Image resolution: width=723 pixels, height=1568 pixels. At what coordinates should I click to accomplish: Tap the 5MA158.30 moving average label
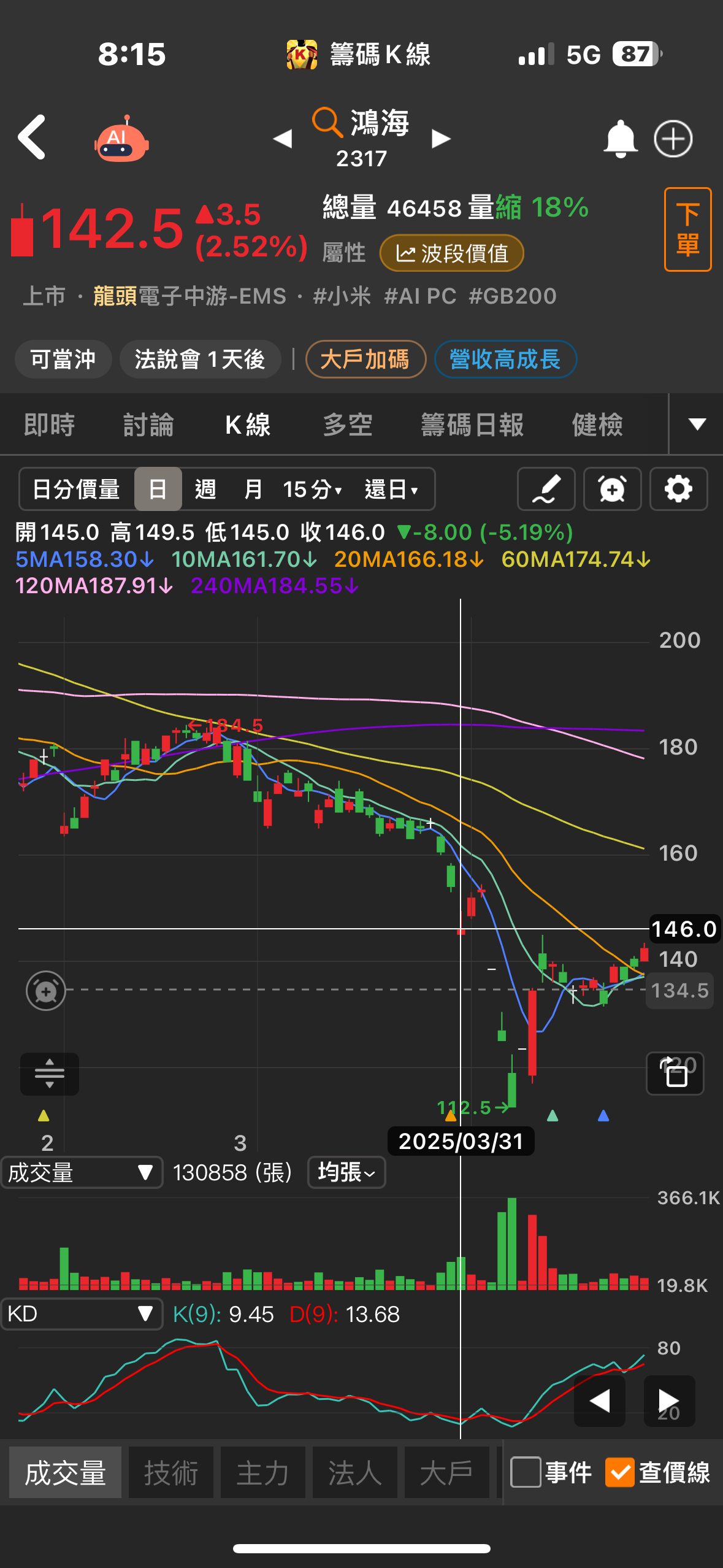pos(84,559)
